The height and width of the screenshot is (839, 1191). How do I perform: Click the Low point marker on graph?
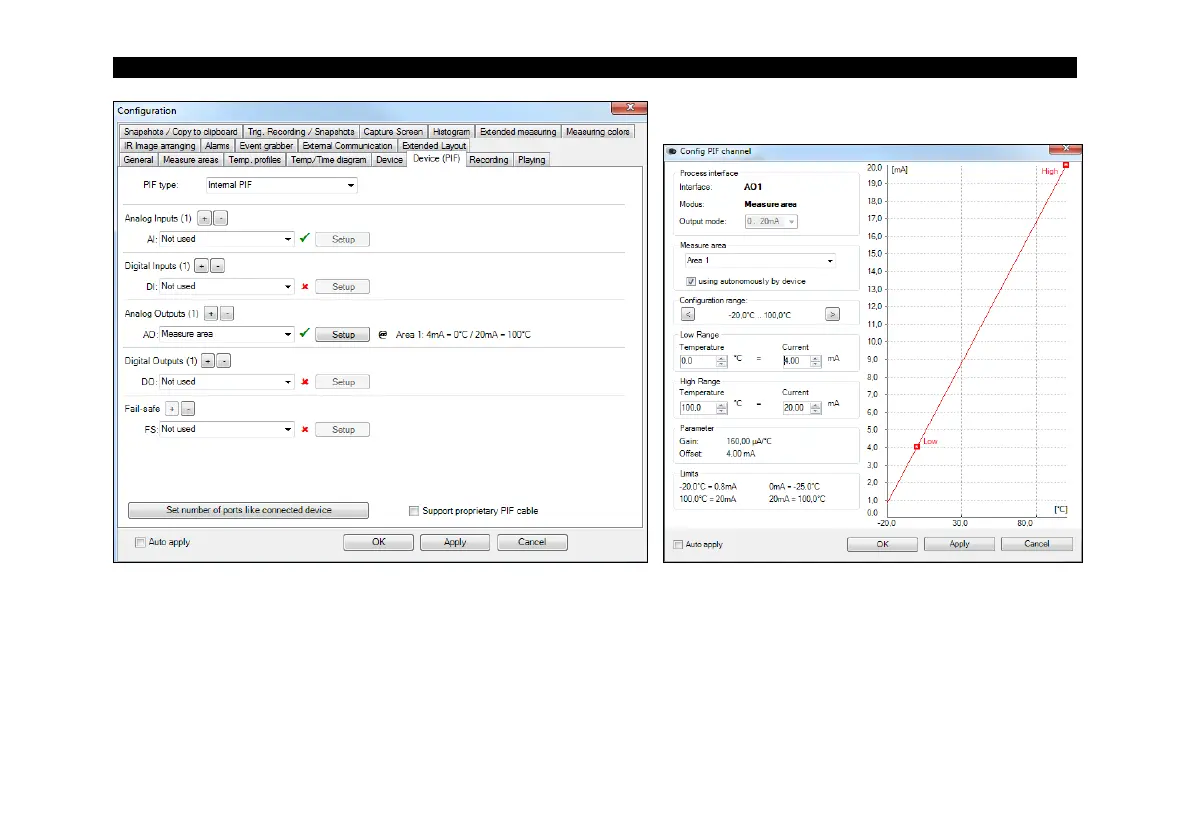coord(917,446)
